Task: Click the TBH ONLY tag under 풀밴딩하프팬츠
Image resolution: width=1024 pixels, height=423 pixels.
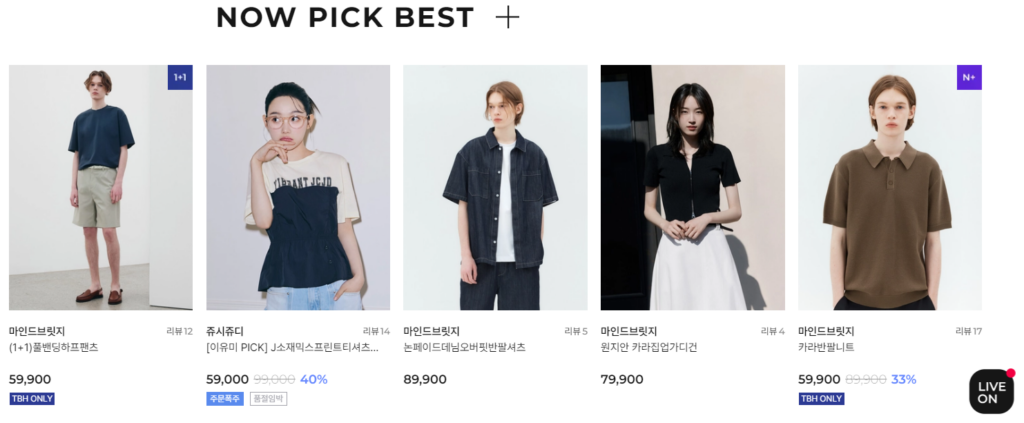Action: click(x=32, y=399)
